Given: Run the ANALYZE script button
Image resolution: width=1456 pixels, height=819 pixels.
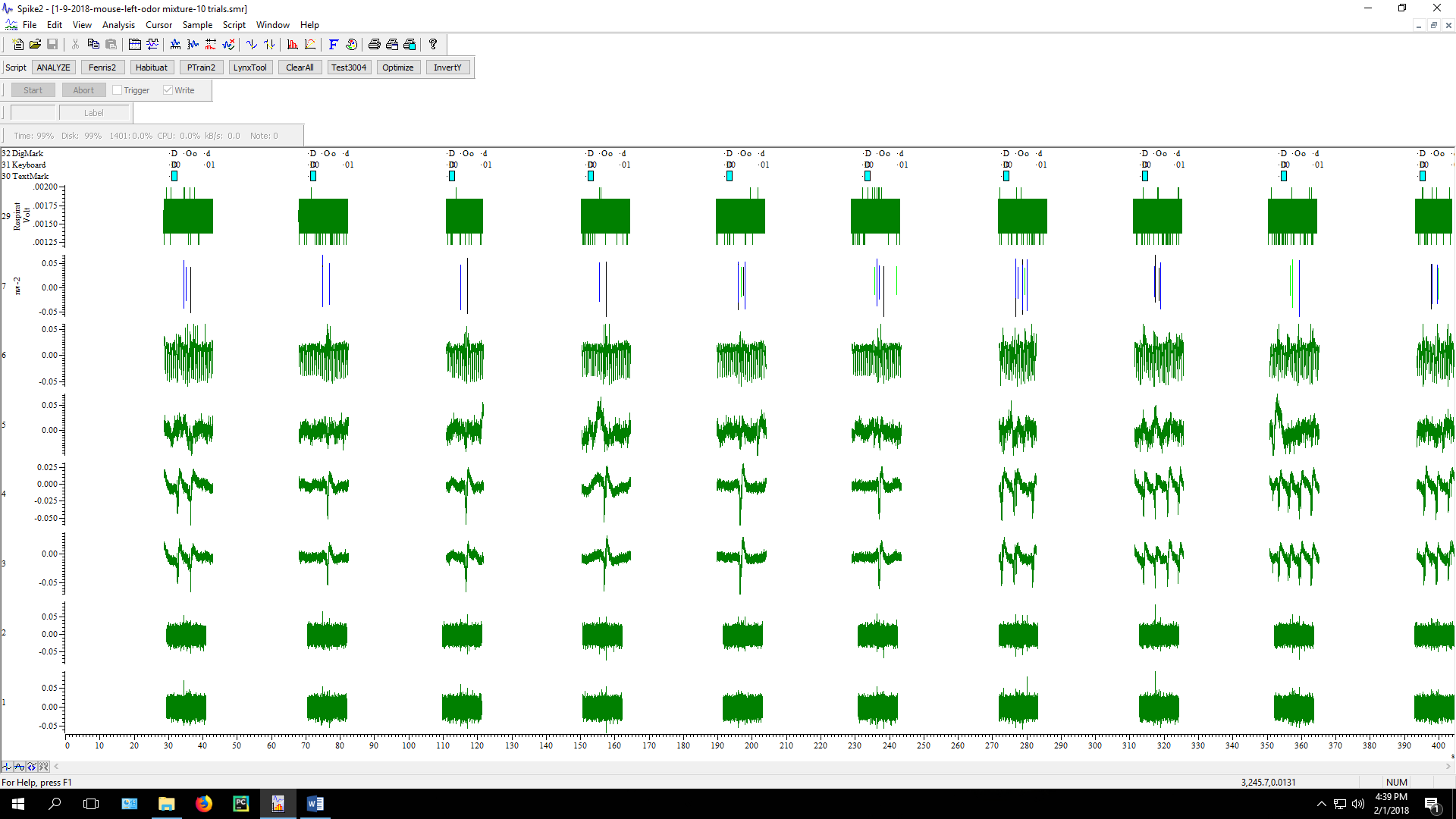Looking at the screenshot, I should [53, 67].
